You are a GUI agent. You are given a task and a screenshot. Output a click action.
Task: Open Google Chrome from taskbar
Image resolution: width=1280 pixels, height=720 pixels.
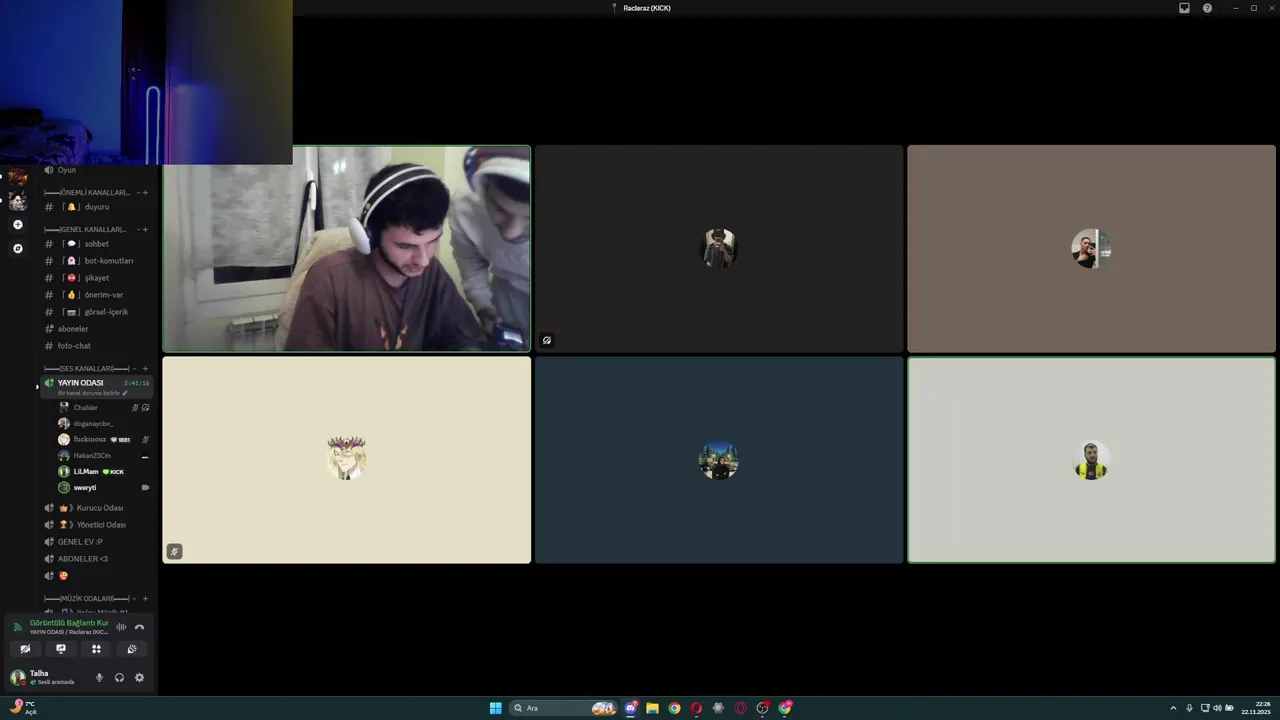coord(674,708)
